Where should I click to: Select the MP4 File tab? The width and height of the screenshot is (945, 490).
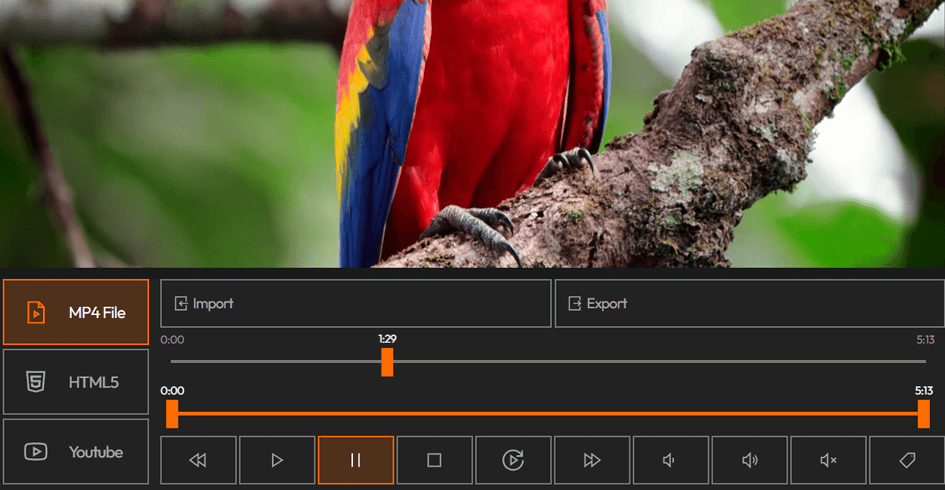[x=76, y=312]
